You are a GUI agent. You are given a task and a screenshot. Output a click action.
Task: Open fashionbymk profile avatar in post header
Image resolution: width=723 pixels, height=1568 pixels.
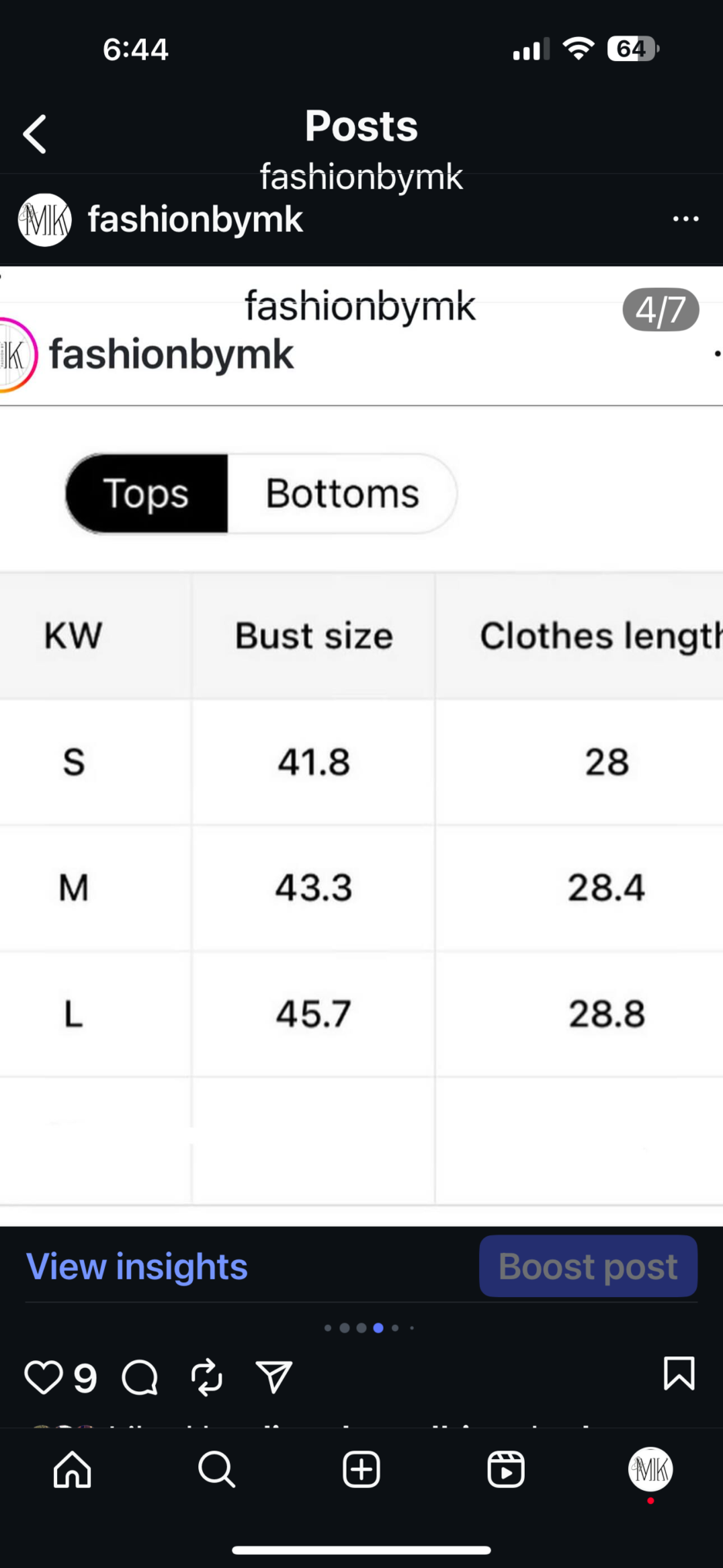[45, 220]
